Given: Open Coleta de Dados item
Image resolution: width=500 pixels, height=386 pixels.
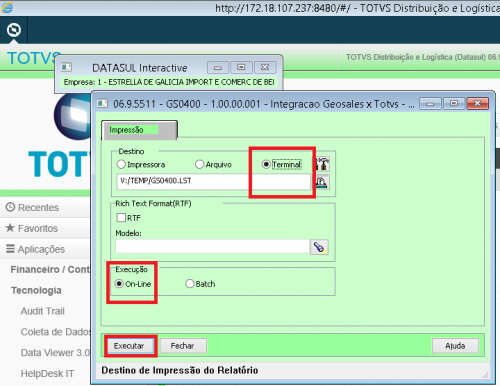Looking at the screenshot, I should click(x=55, y=332).
